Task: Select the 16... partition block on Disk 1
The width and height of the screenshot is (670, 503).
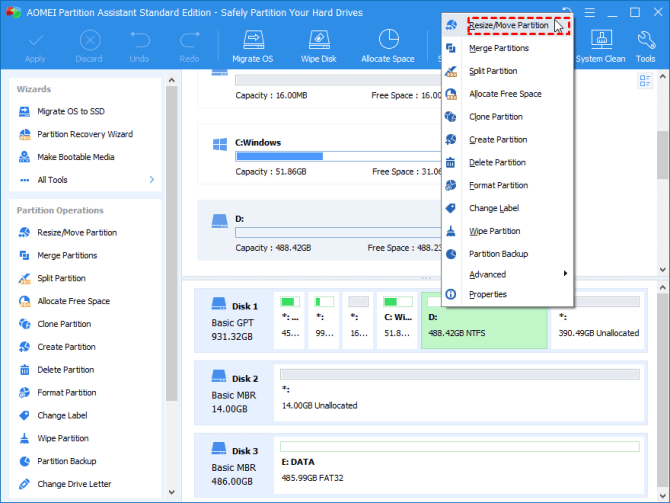Action: (358, 321)
